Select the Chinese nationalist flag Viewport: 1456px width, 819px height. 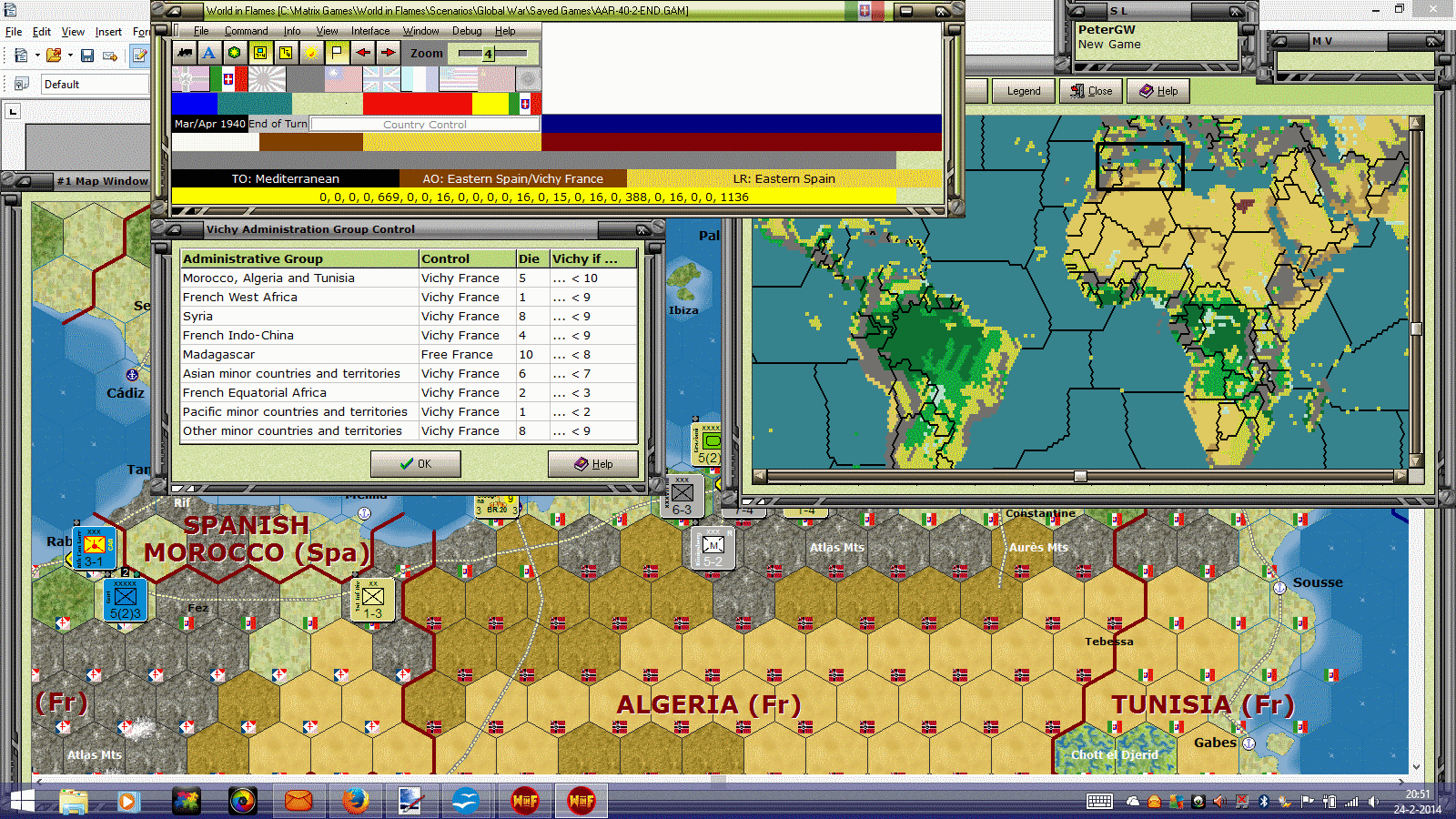(343, 79)
